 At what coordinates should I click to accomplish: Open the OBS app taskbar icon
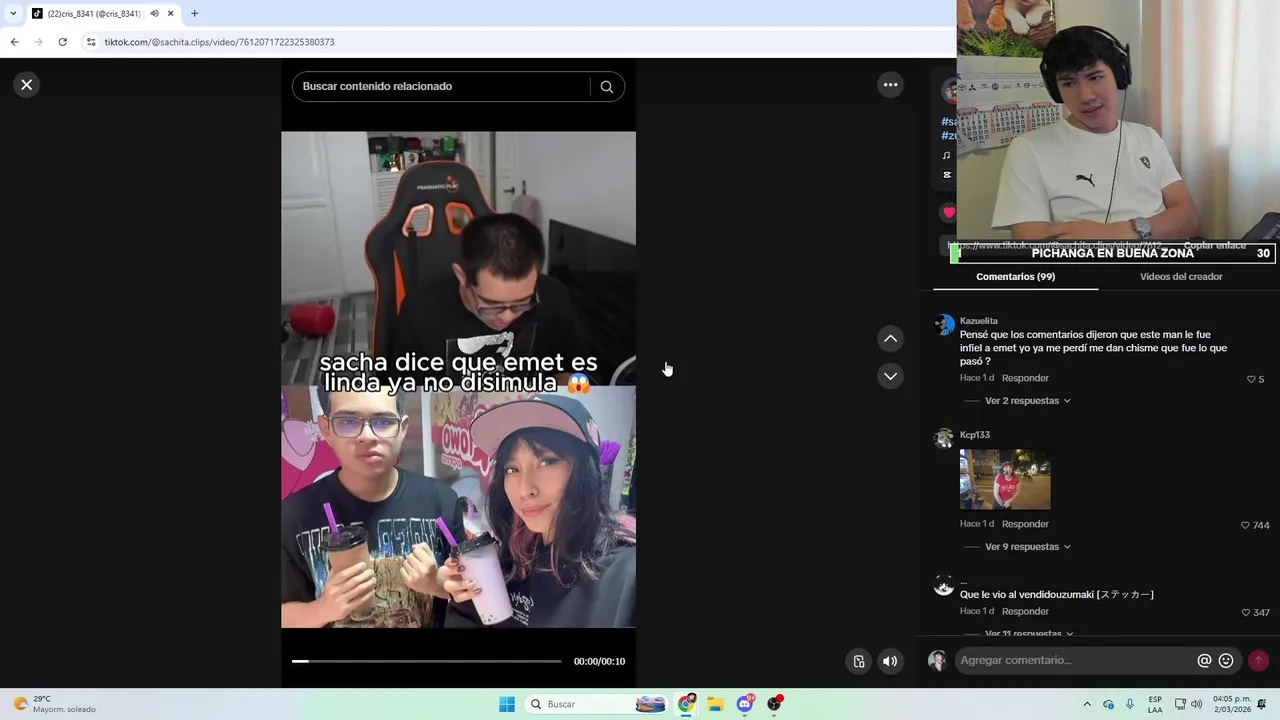click(774, 704)
